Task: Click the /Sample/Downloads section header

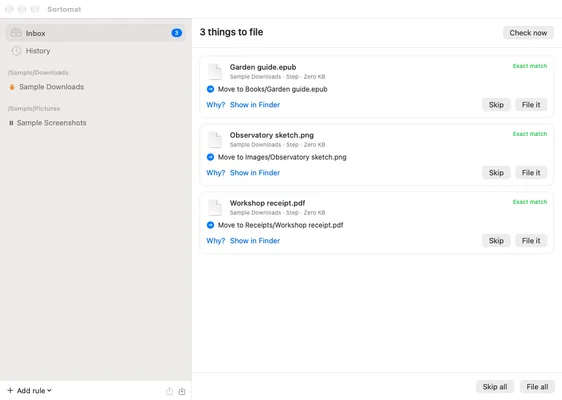Action: point(38,72)
